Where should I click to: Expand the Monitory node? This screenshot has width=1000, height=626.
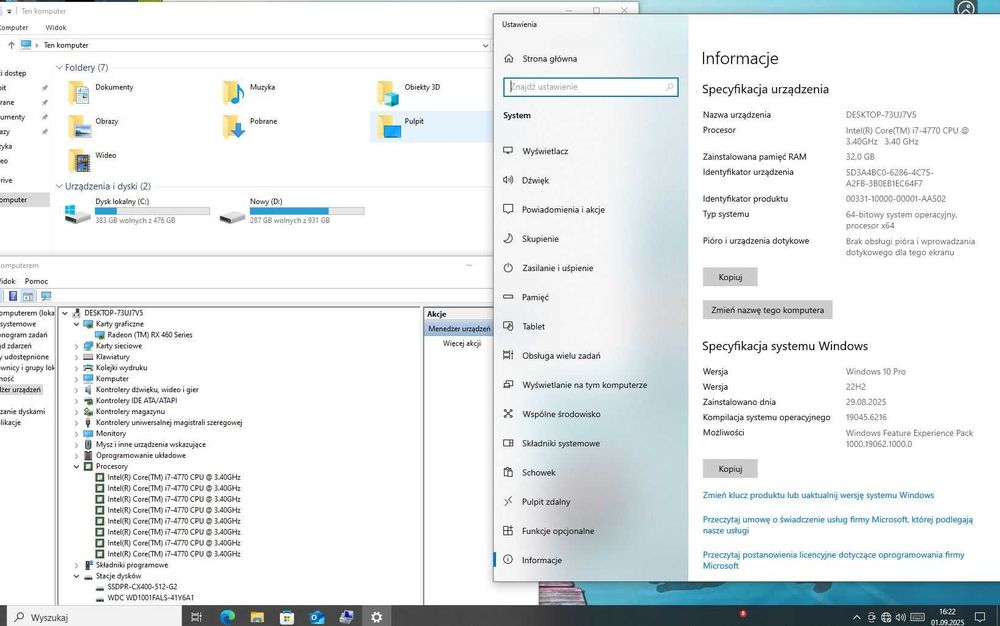[77, 433]
